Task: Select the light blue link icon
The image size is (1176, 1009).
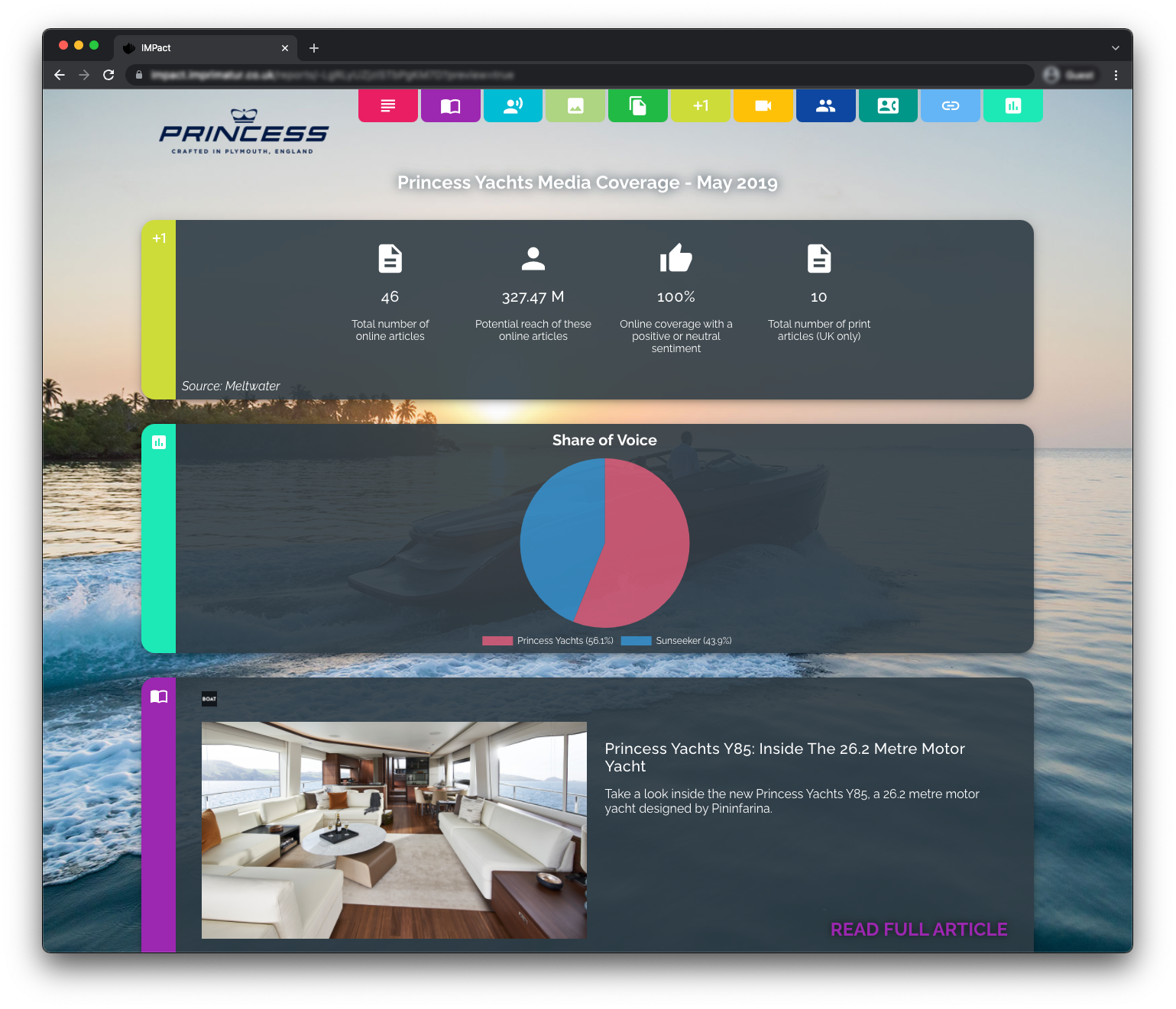Action: 951,105
